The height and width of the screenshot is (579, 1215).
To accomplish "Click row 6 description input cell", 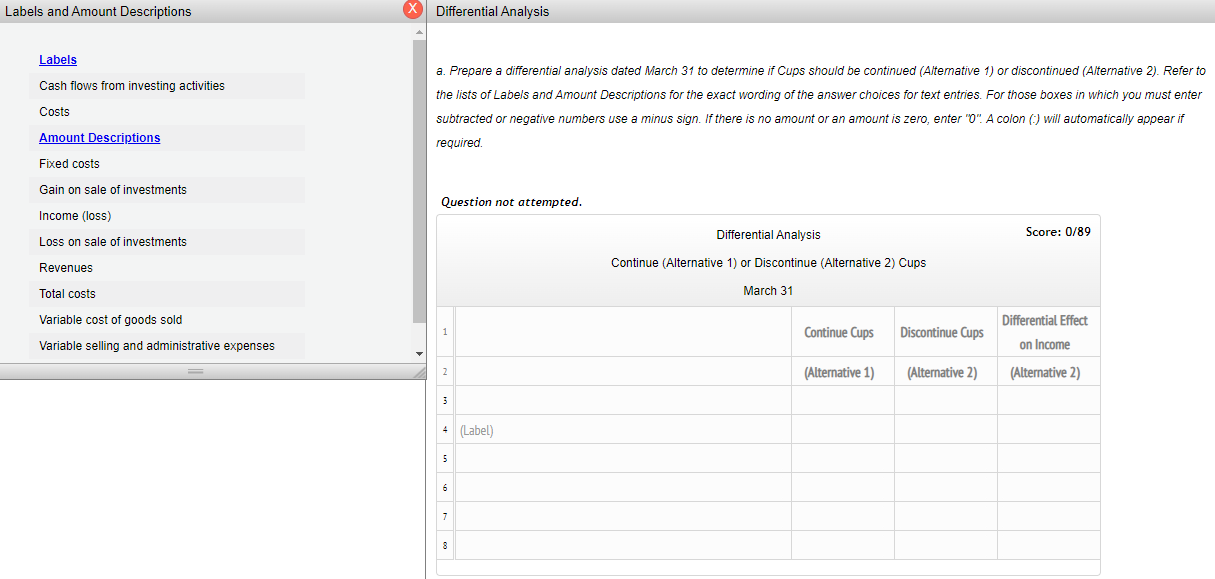I will [623, 487].
